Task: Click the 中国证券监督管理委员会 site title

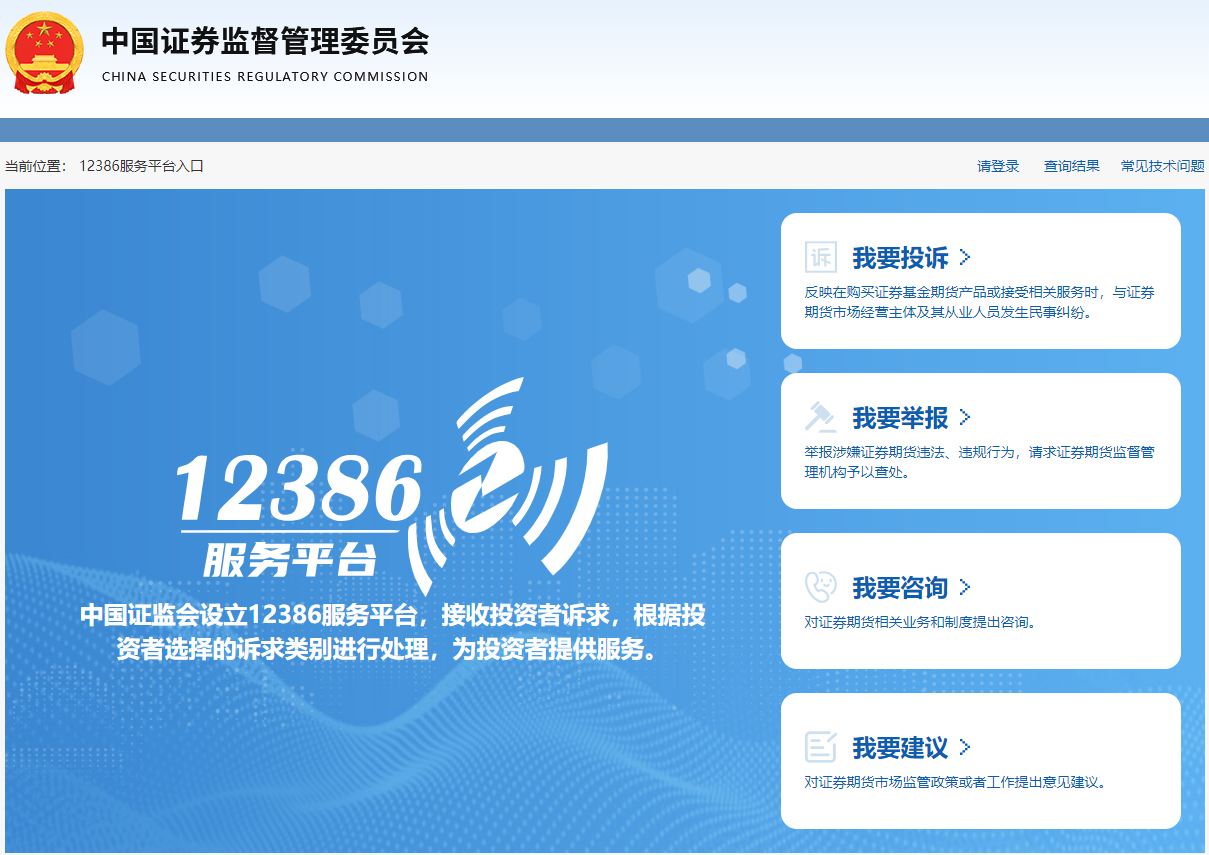Action: tap(265, 42)
